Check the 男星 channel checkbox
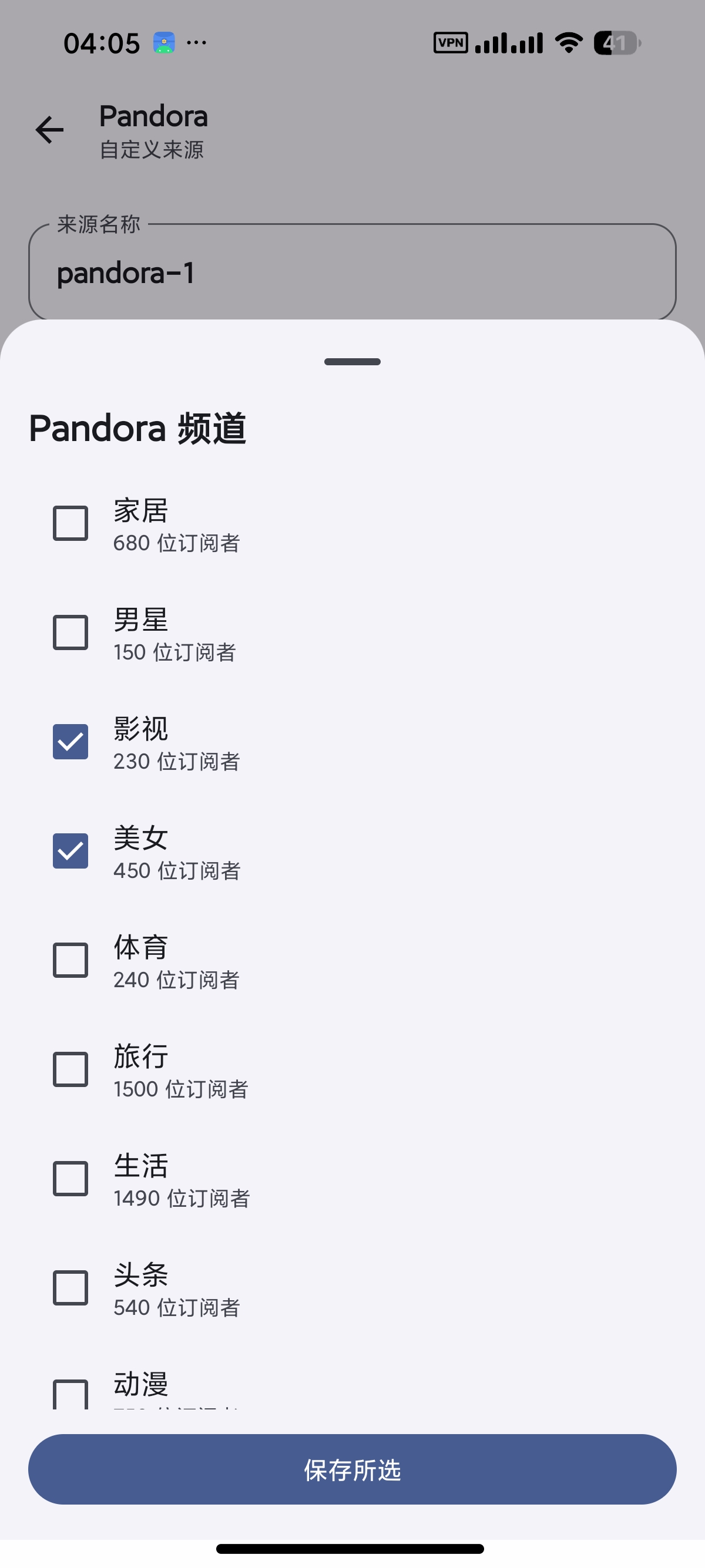This screenshot has height=1568, width=705. (70, 632)
